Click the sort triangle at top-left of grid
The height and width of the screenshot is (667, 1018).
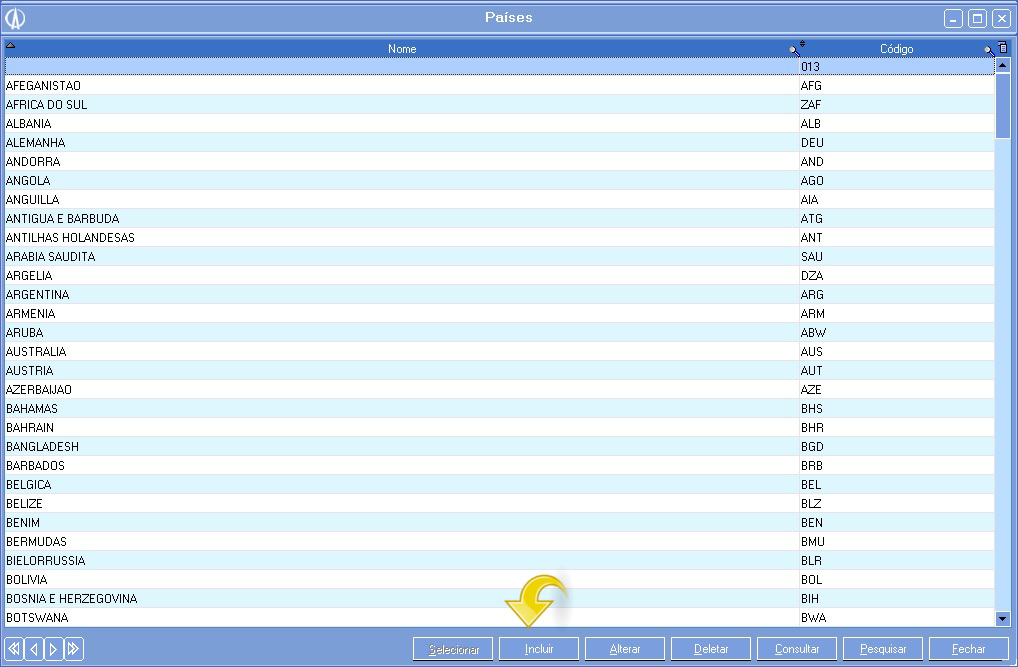point(11,46)
